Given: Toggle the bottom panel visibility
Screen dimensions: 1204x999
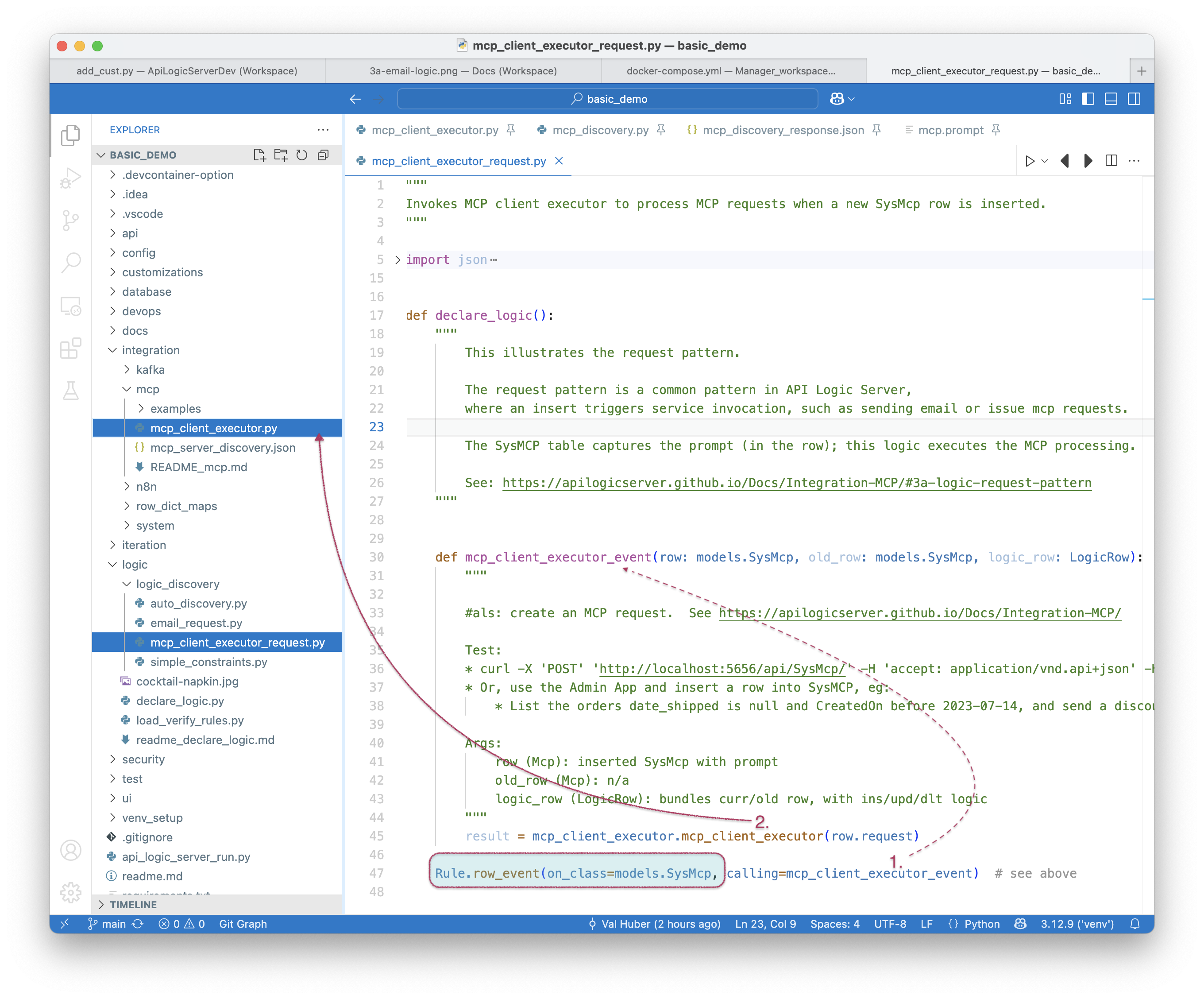Looking at the screenshot, I should click(1111, 99).
